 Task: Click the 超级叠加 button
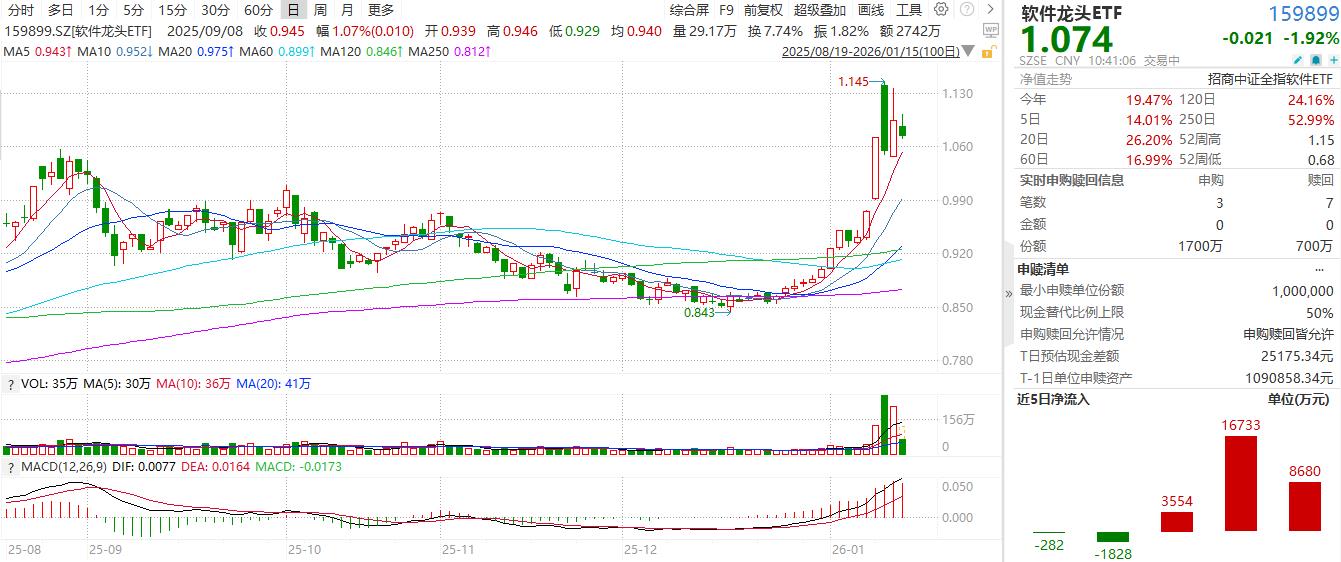point(819,10)
